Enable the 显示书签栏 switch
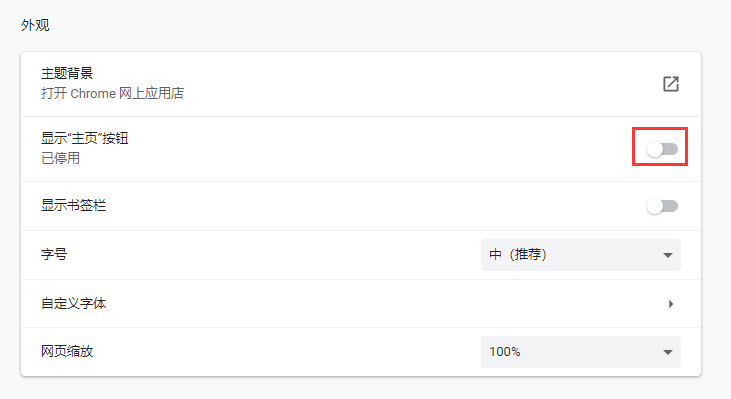 (x=662, y=206)
